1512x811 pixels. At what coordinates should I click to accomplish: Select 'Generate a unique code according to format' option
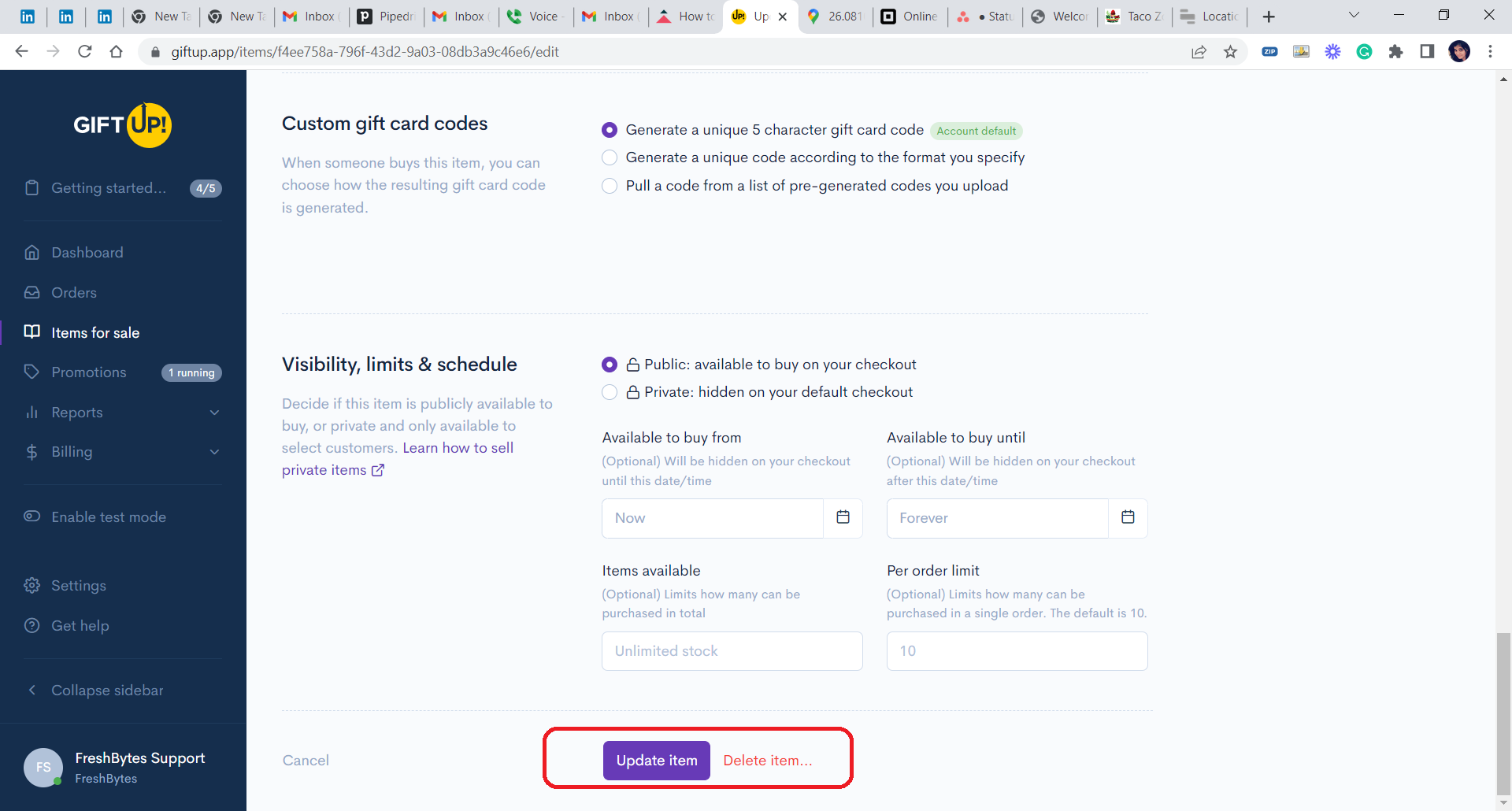(610, 157)
